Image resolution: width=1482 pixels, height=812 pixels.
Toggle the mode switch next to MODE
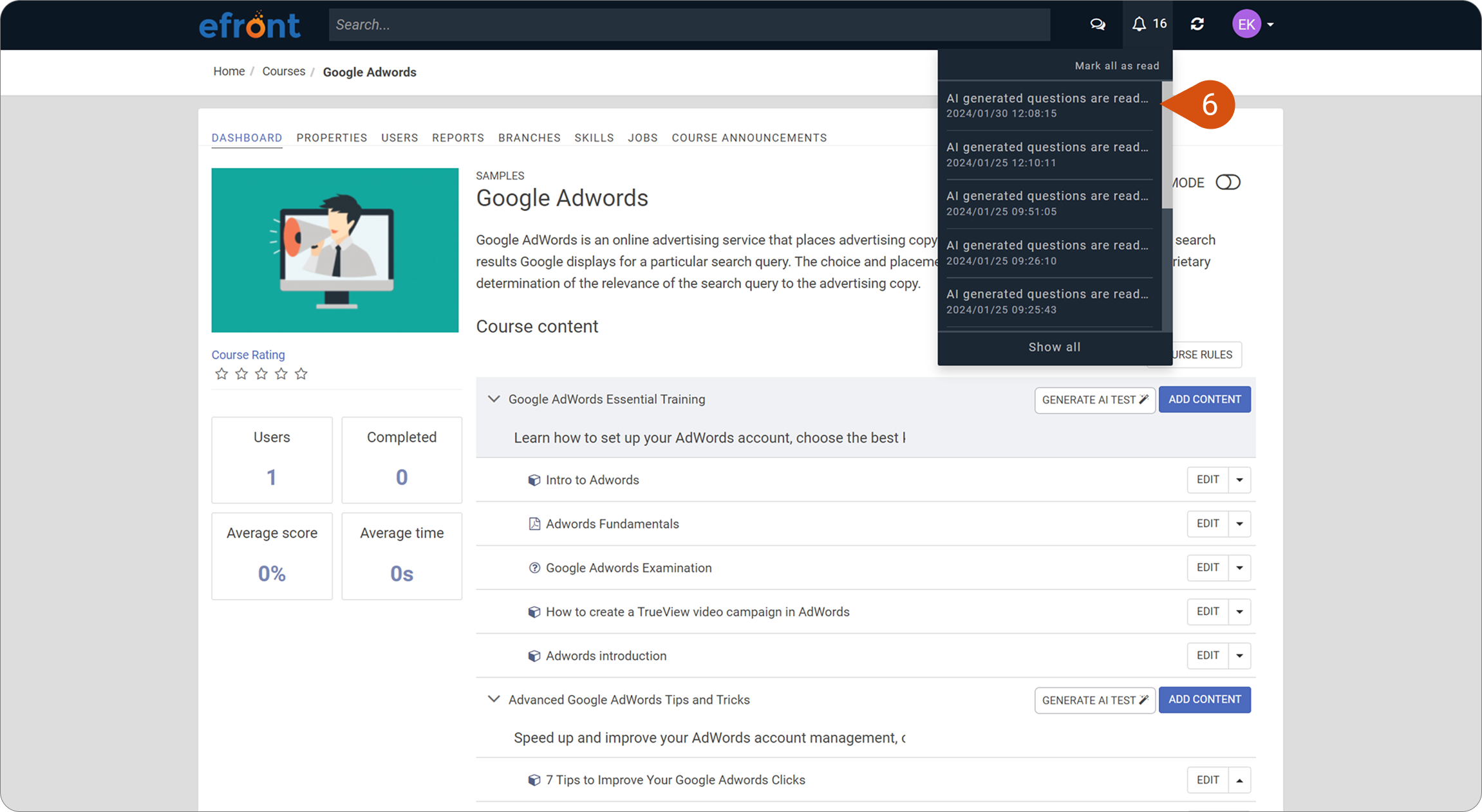click(x=1228, y=182)
